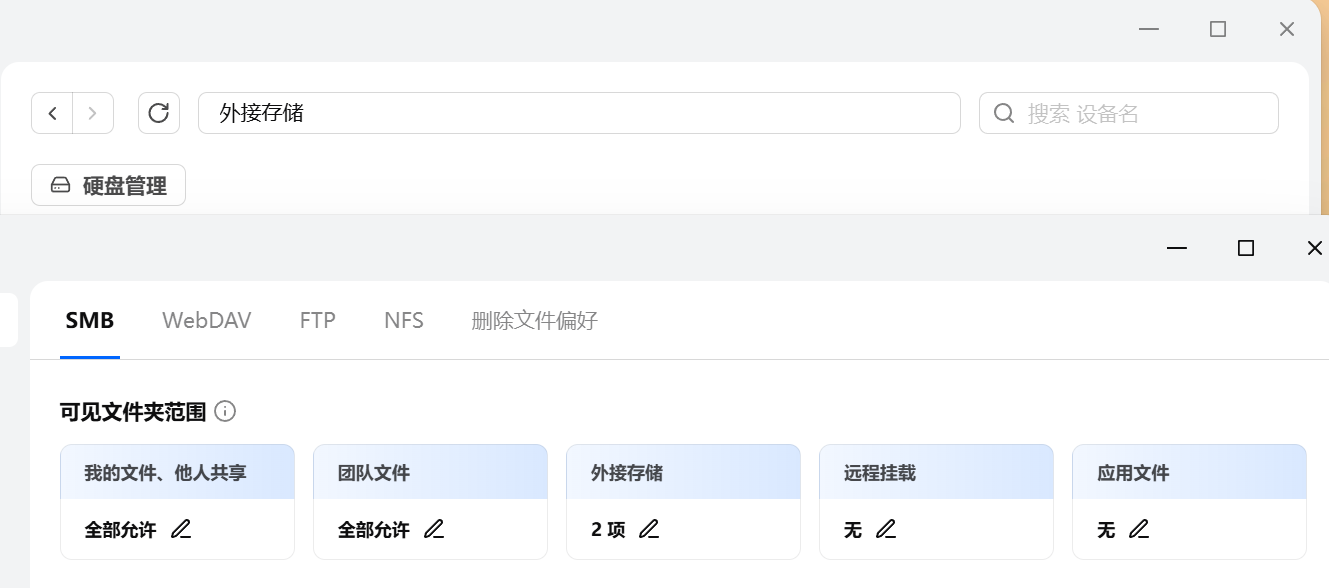Screen dimensions: 1329x588
Task: Click the 2 项 label under 外接存储
Action: [607, 529]
